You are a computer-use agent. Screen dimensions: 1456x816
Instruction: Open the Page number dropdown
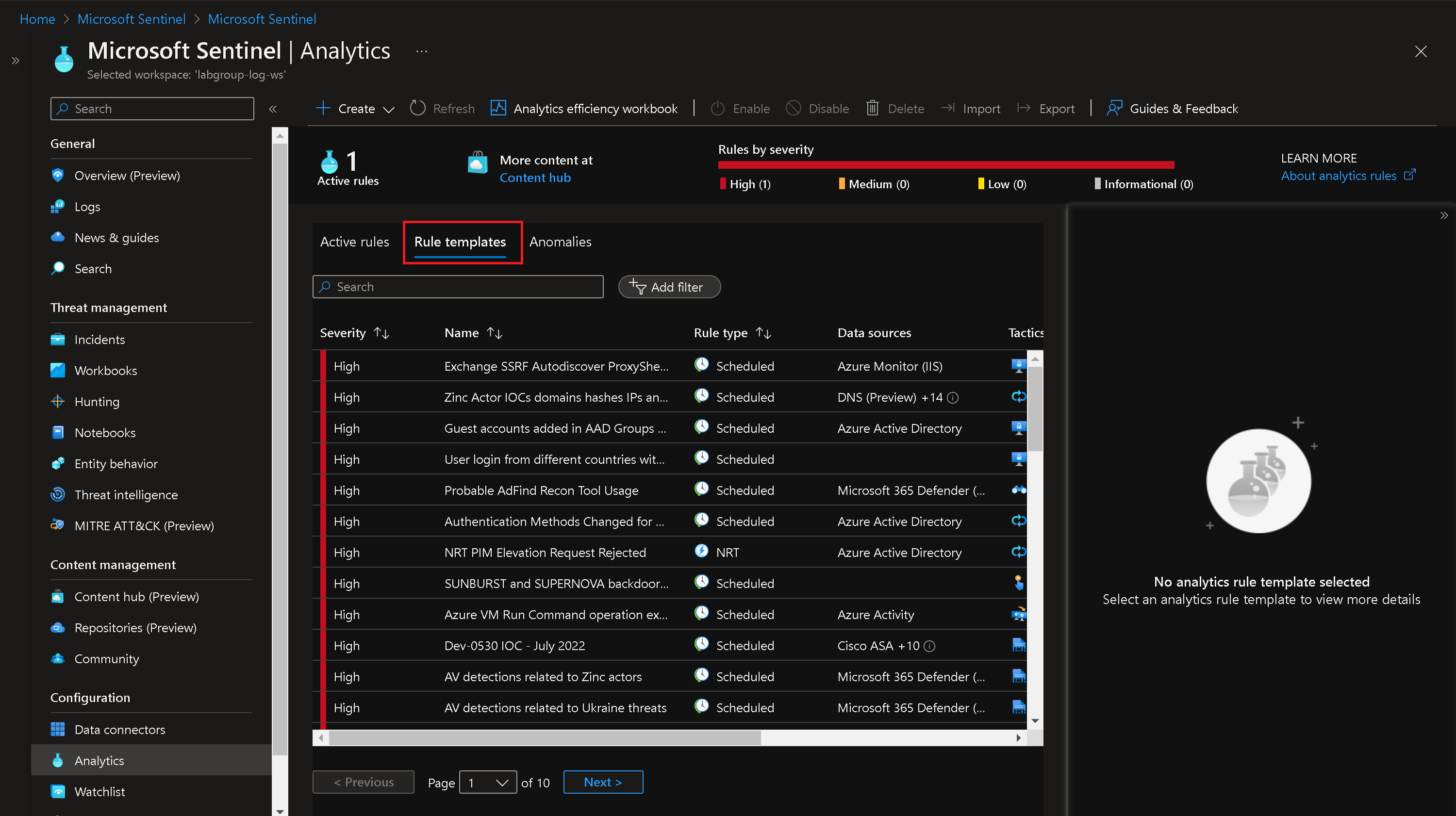488,782
